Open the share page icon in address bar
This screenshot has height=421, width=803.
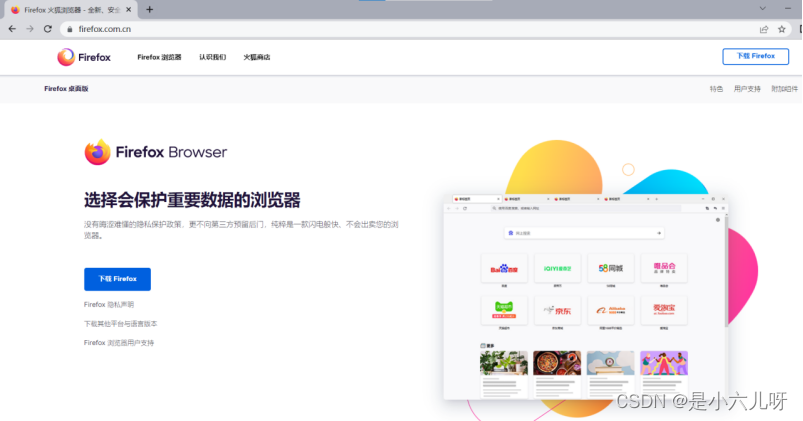764,29
